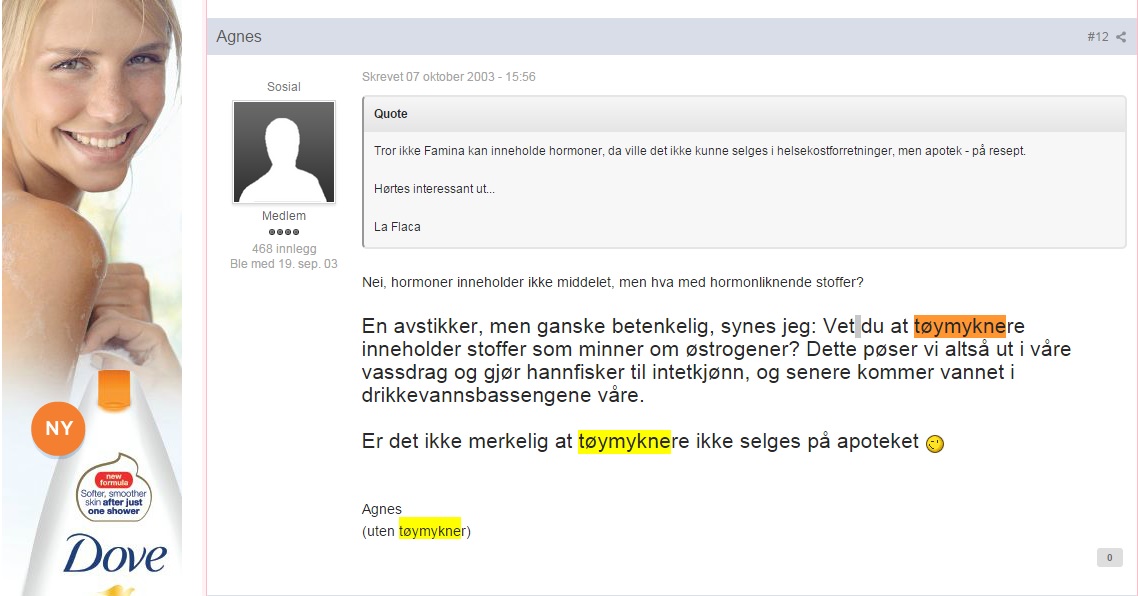
Task: Click the 'Medlem' group label
Action: coord(284,216)
